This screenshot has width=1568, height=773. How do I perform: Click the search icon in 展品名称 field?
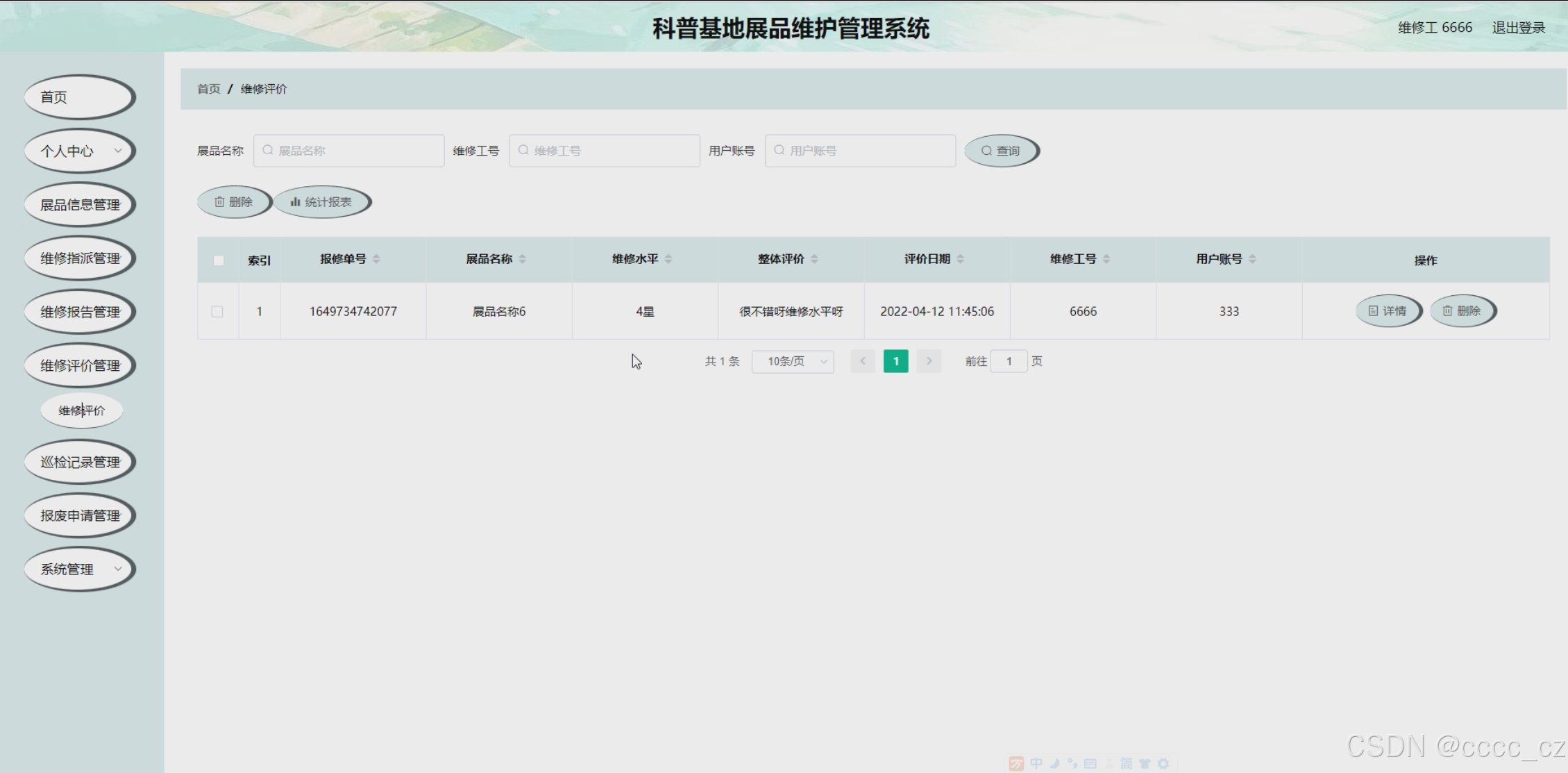click(x=267, y=151)
